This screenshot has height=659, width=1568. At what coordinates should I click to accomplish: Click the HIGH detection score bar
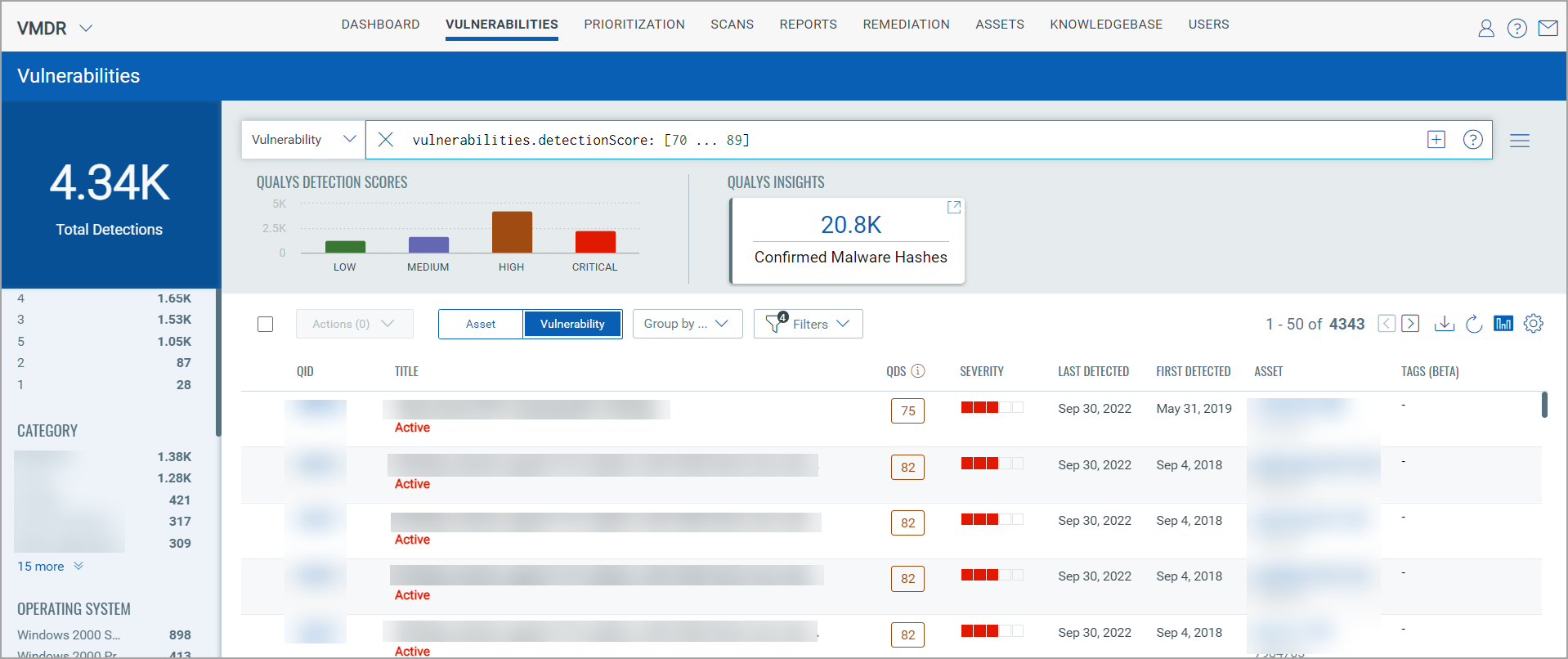click(x=512, y=232)
